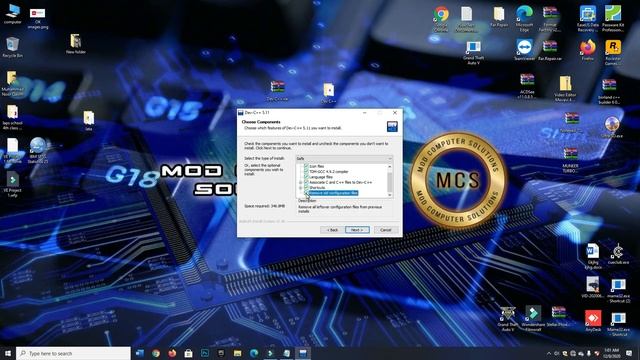Viewport: 640px width, 360px height.
Task: Open the OK images.png file
Action: coord(38,19)
